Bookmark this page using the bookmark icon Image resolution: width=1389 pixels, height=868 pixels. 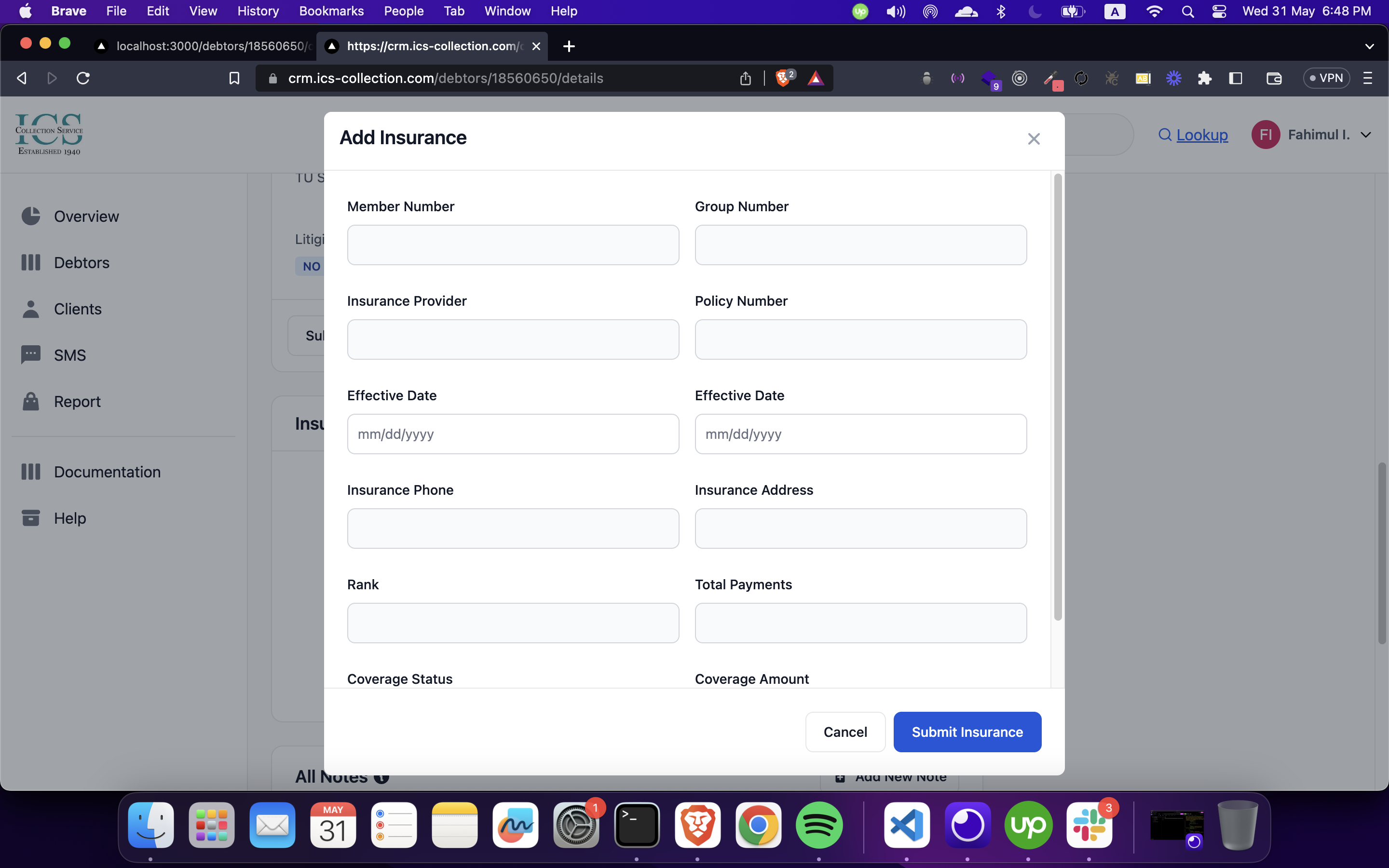click(x=234, y=78)
